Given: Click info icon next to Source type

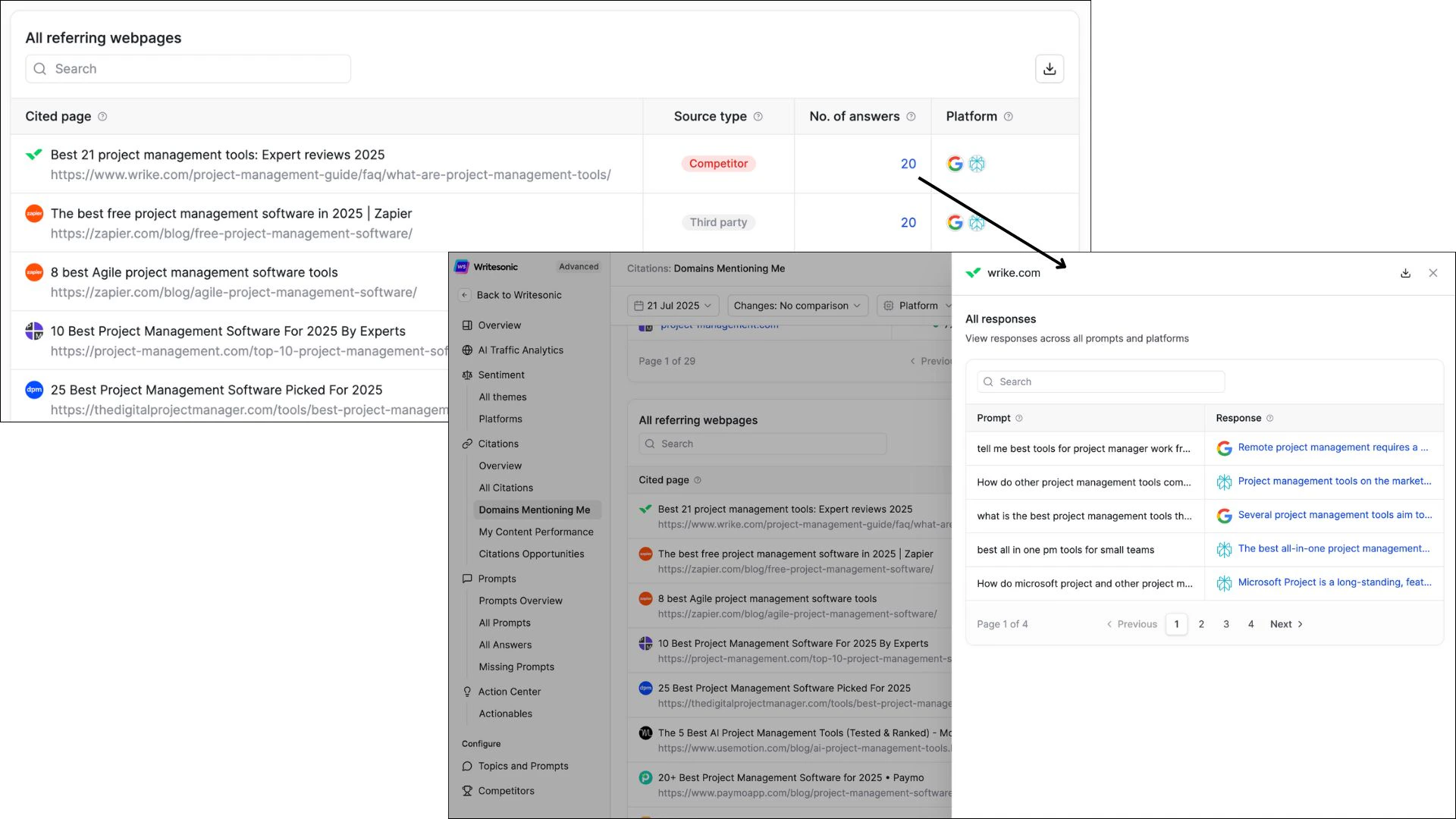Looking at the screenshot, I should (758, 117).
